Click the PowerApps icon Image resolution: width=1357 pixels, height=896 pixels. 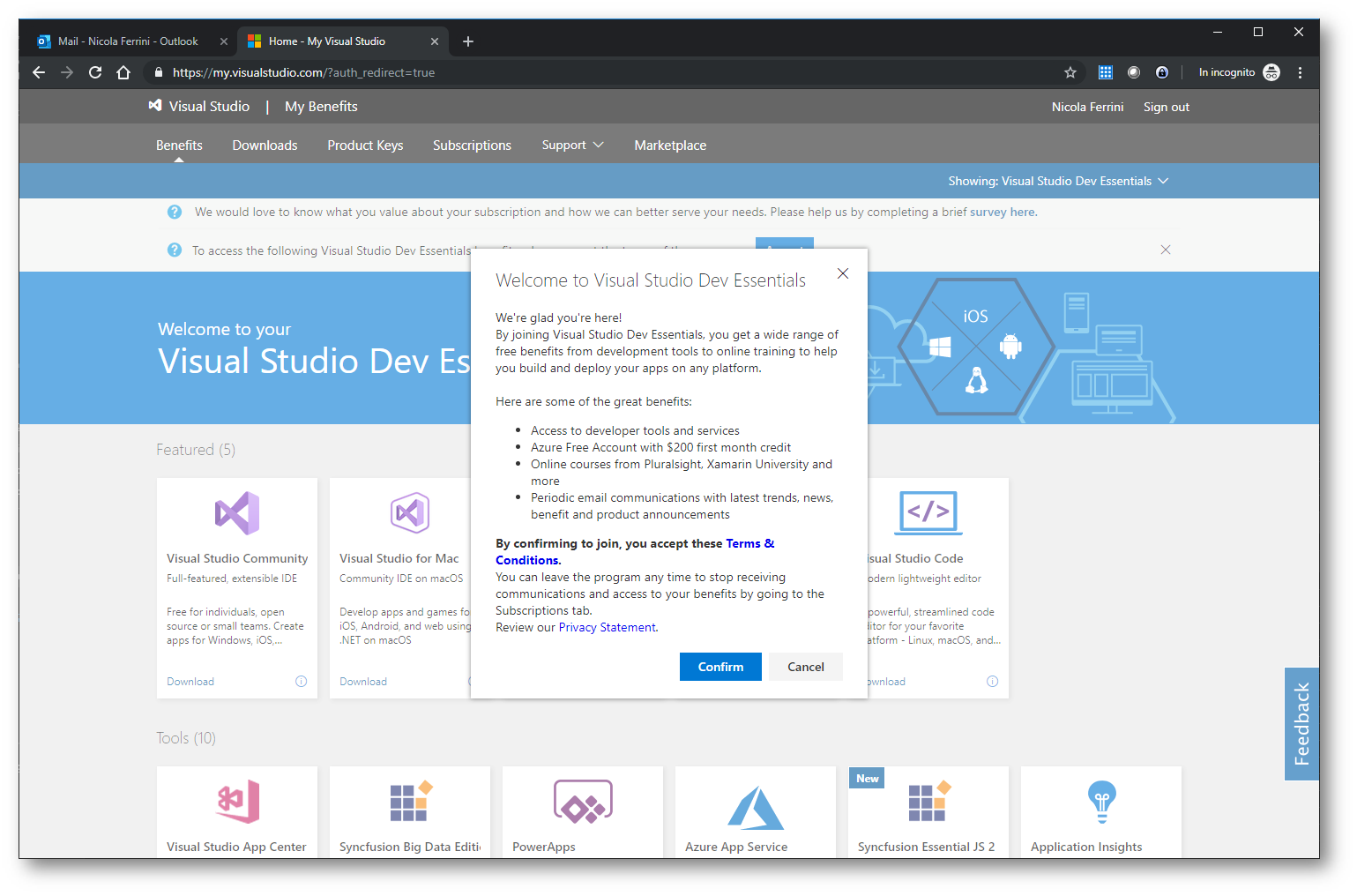tap(583, 802)
